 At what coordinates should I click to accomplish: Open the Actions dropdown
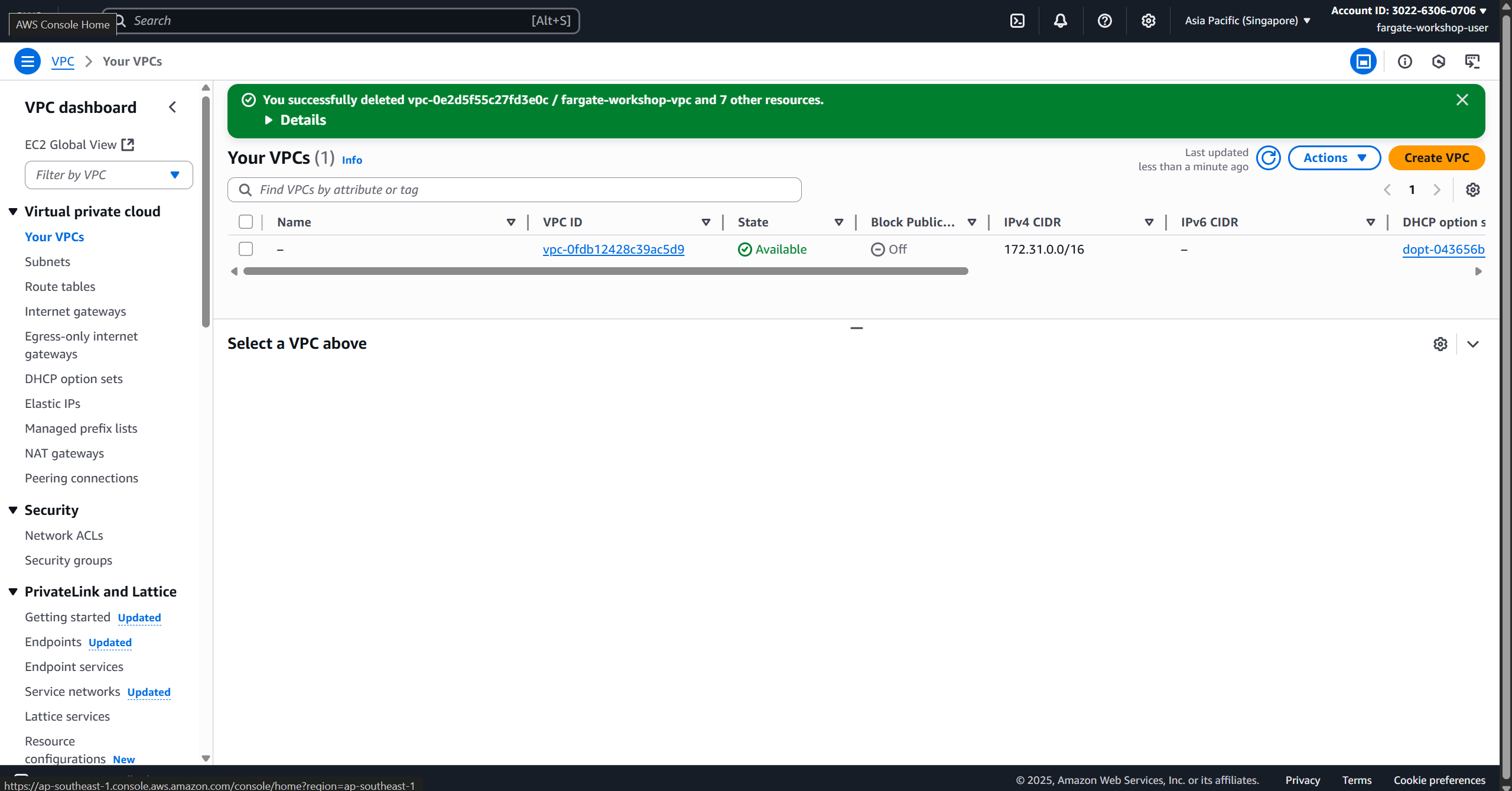(1334, 158)
